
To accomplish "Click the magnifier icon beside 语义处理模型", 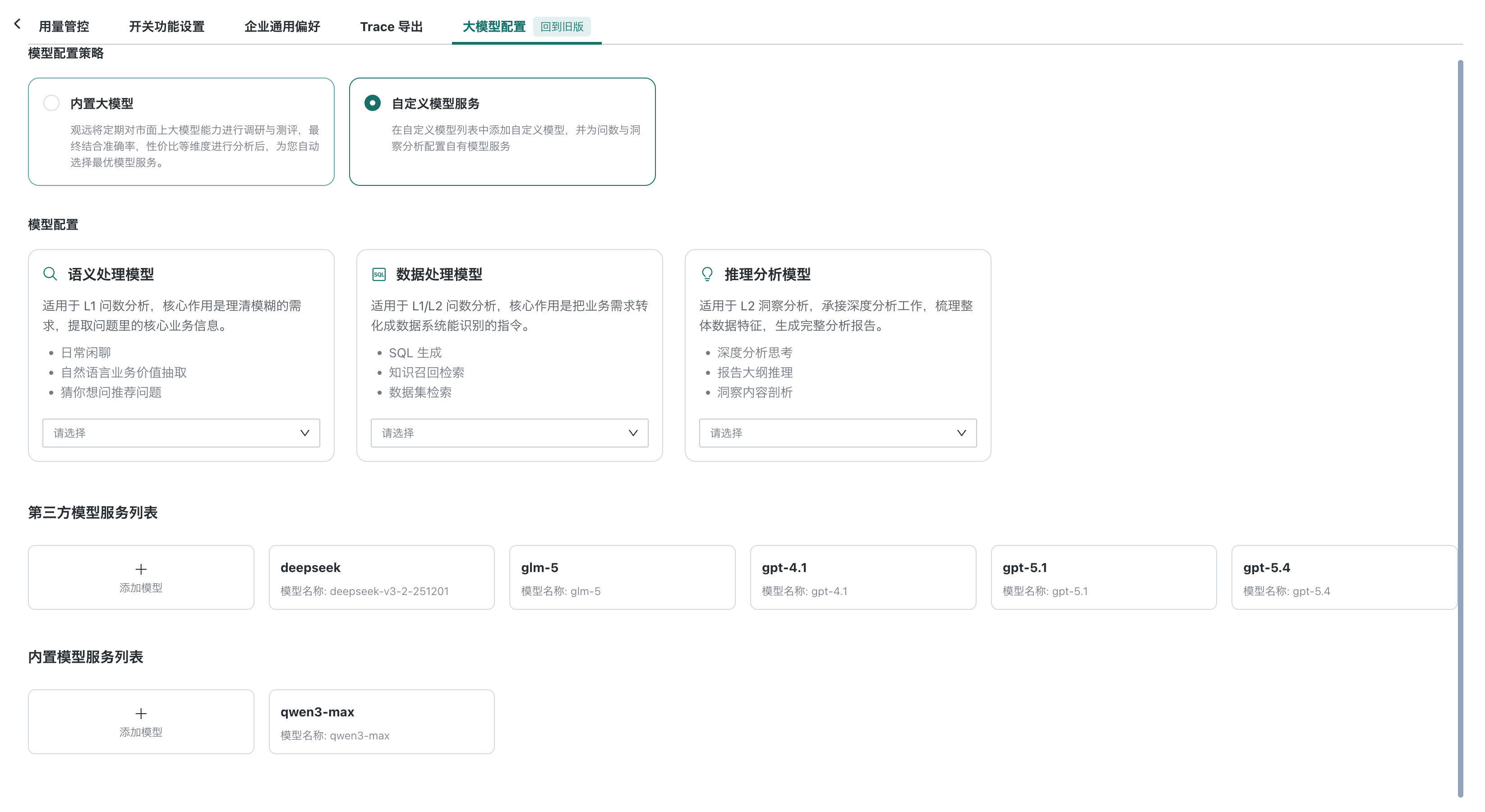I will [50, 274].
